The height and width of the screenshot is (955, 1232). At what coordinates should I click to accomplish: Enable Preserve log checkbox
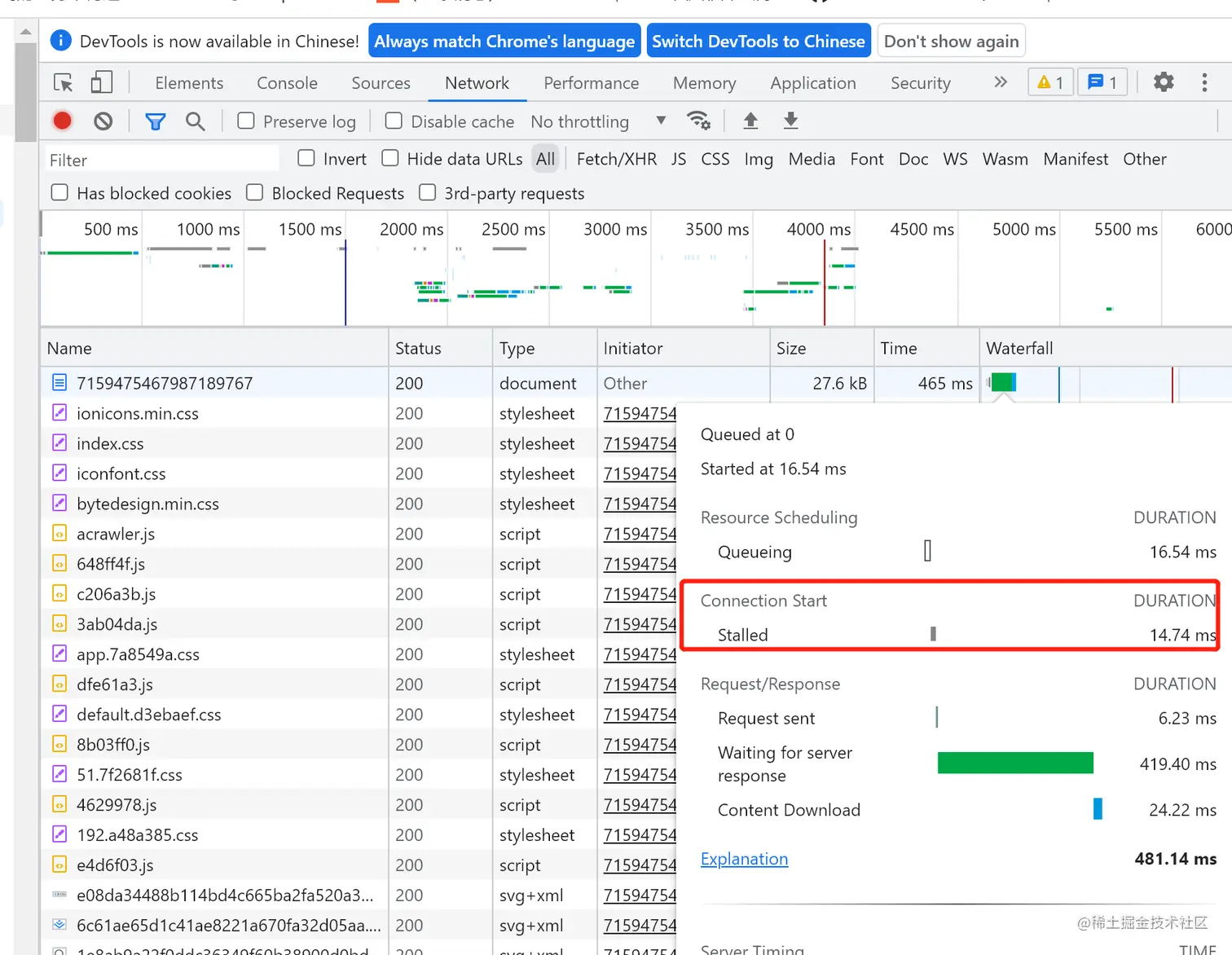[246, 121]
